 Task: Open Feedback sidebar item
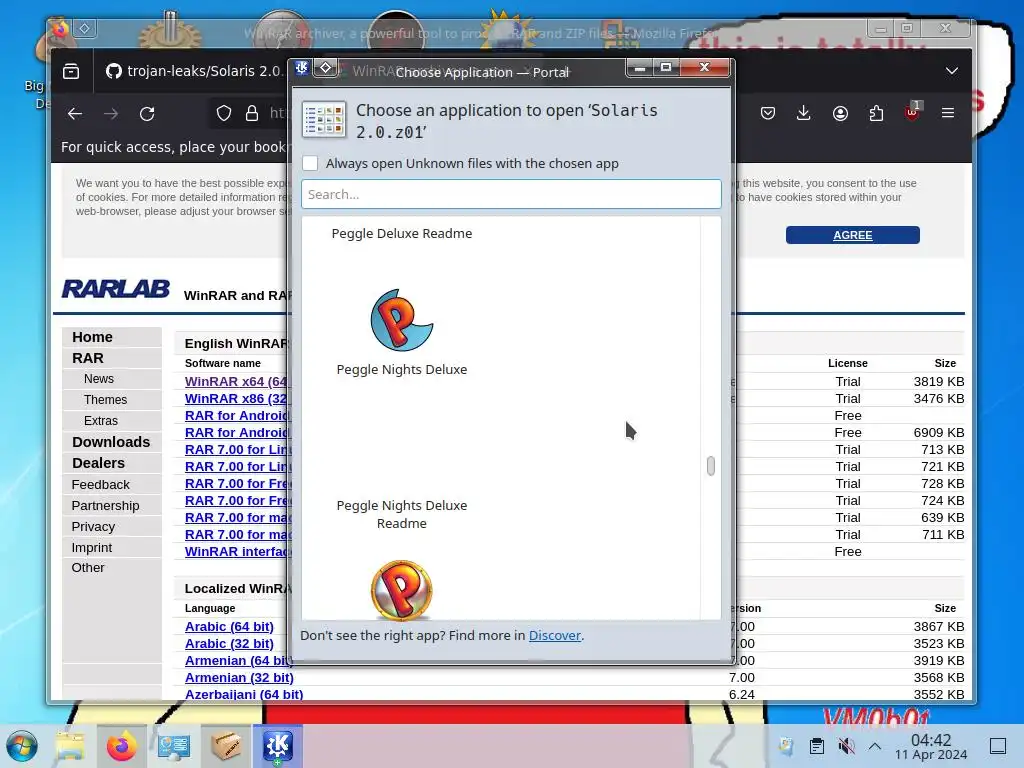[101, 485]
